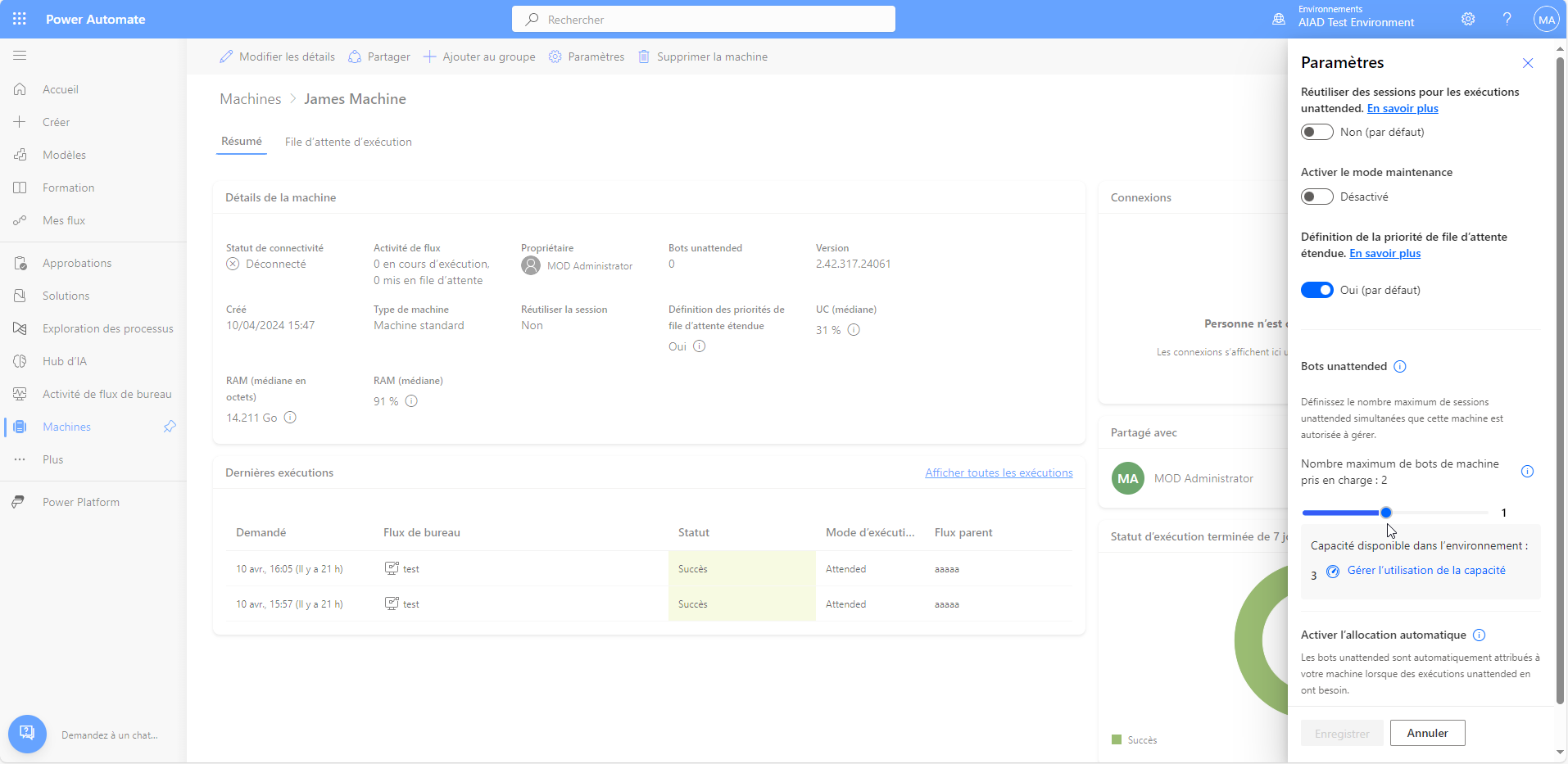Toggle Réutiliser des sessions switch
Image resolution: width=1568 pixels, height=764 pixels.
click(x=1317, y=132)
